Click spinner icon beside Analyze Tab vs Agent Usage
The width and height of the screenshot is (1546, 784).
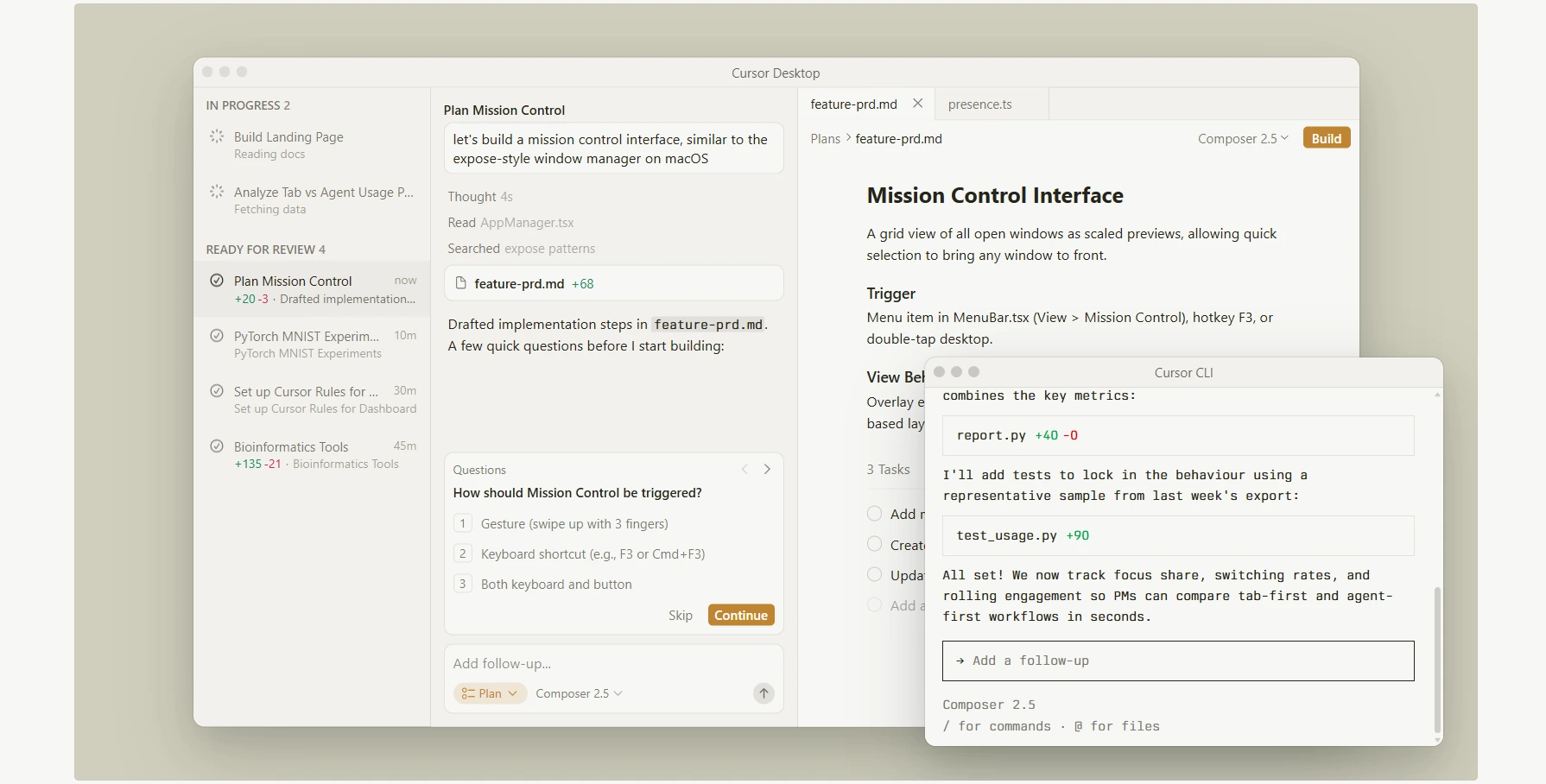point(217,191)
